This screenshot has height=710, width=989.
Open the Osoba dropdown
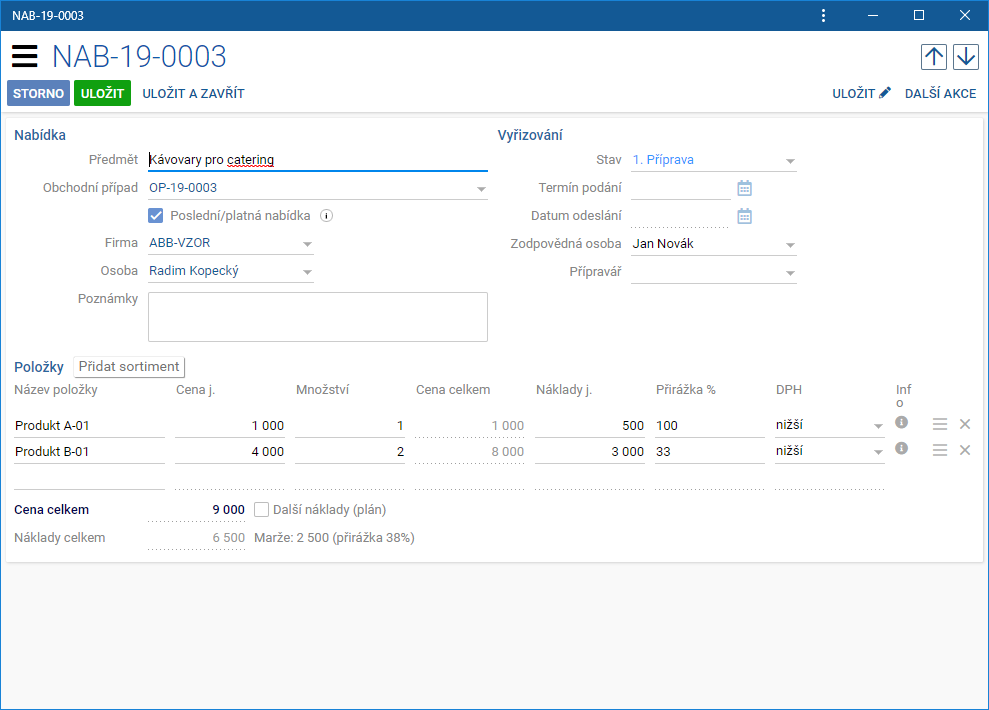pyautogui.click(x=307, y=272)
